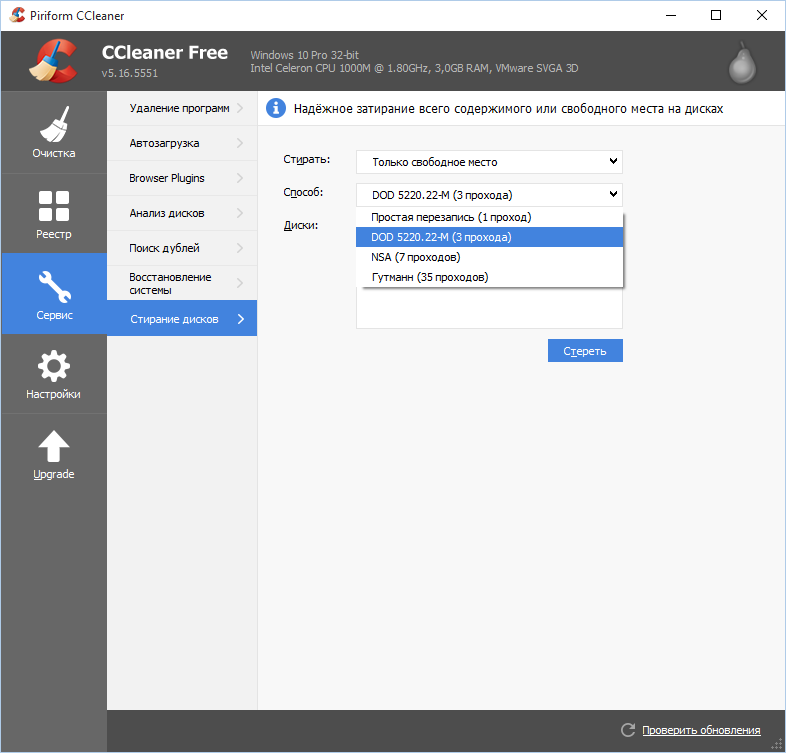Choose Простая перезапись (1 проход)
This screenshot has height=753, width=786.
pyautogui.click(x=489, y=217)
